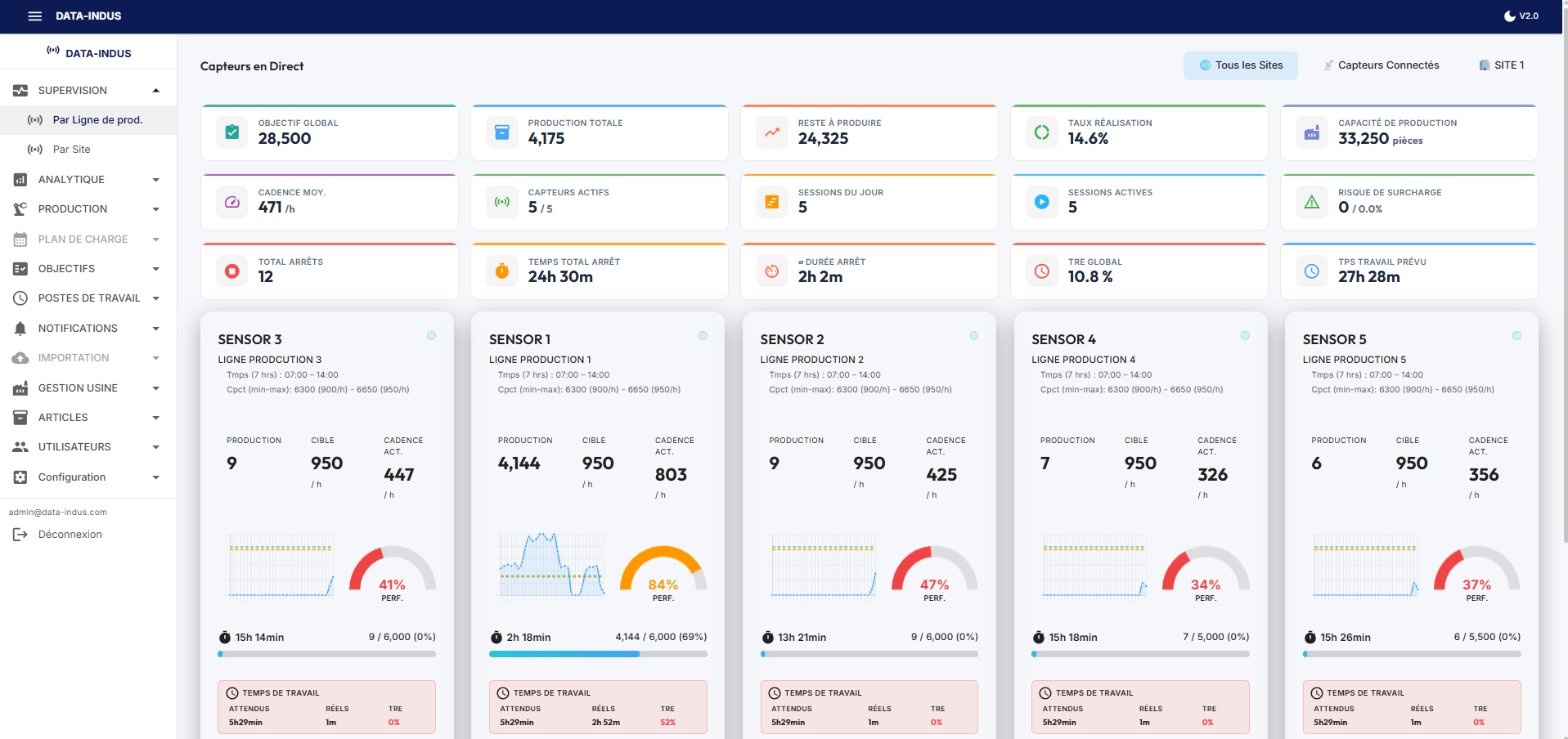Click Sensor 4 Temps de Travail clock icon
This screenshot has width=1568, height=739.
click(x=1045, y=693)
